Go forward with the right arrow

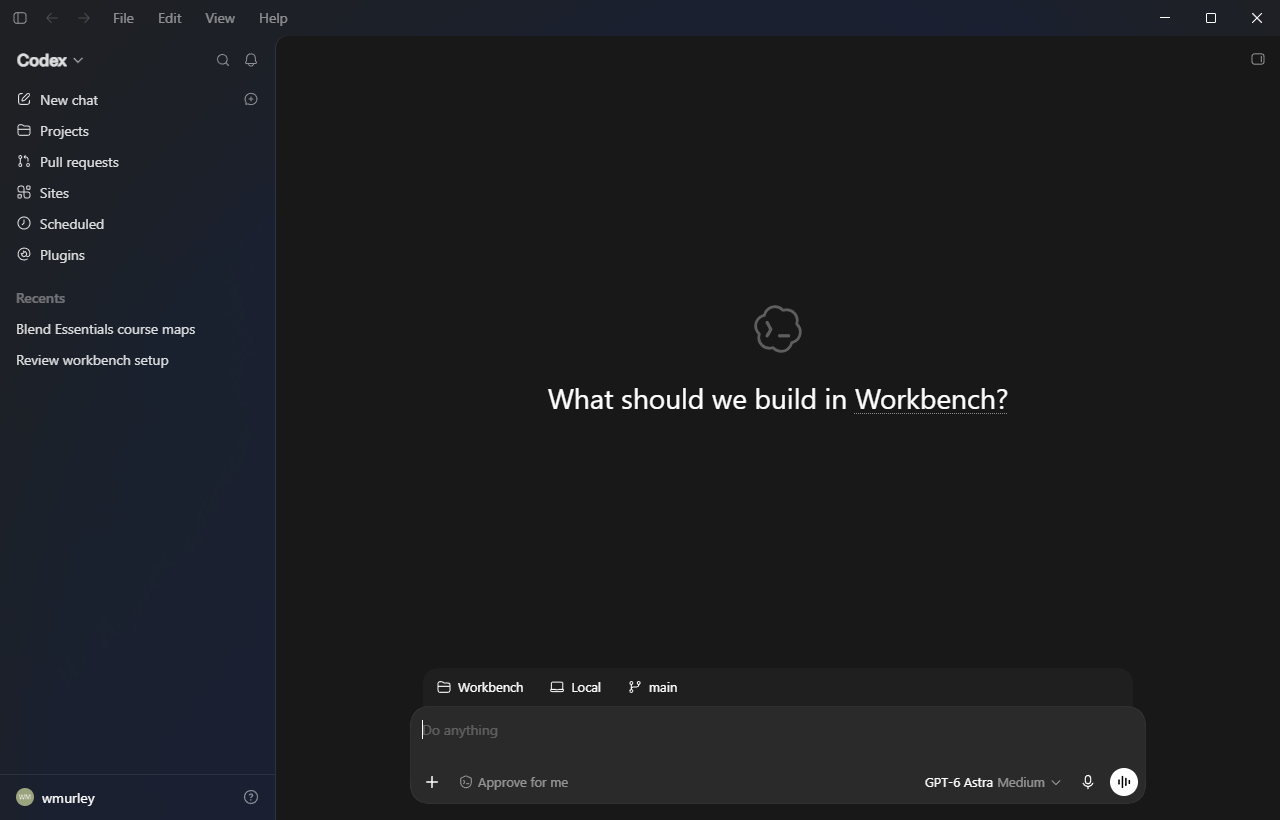coord(84,18)
